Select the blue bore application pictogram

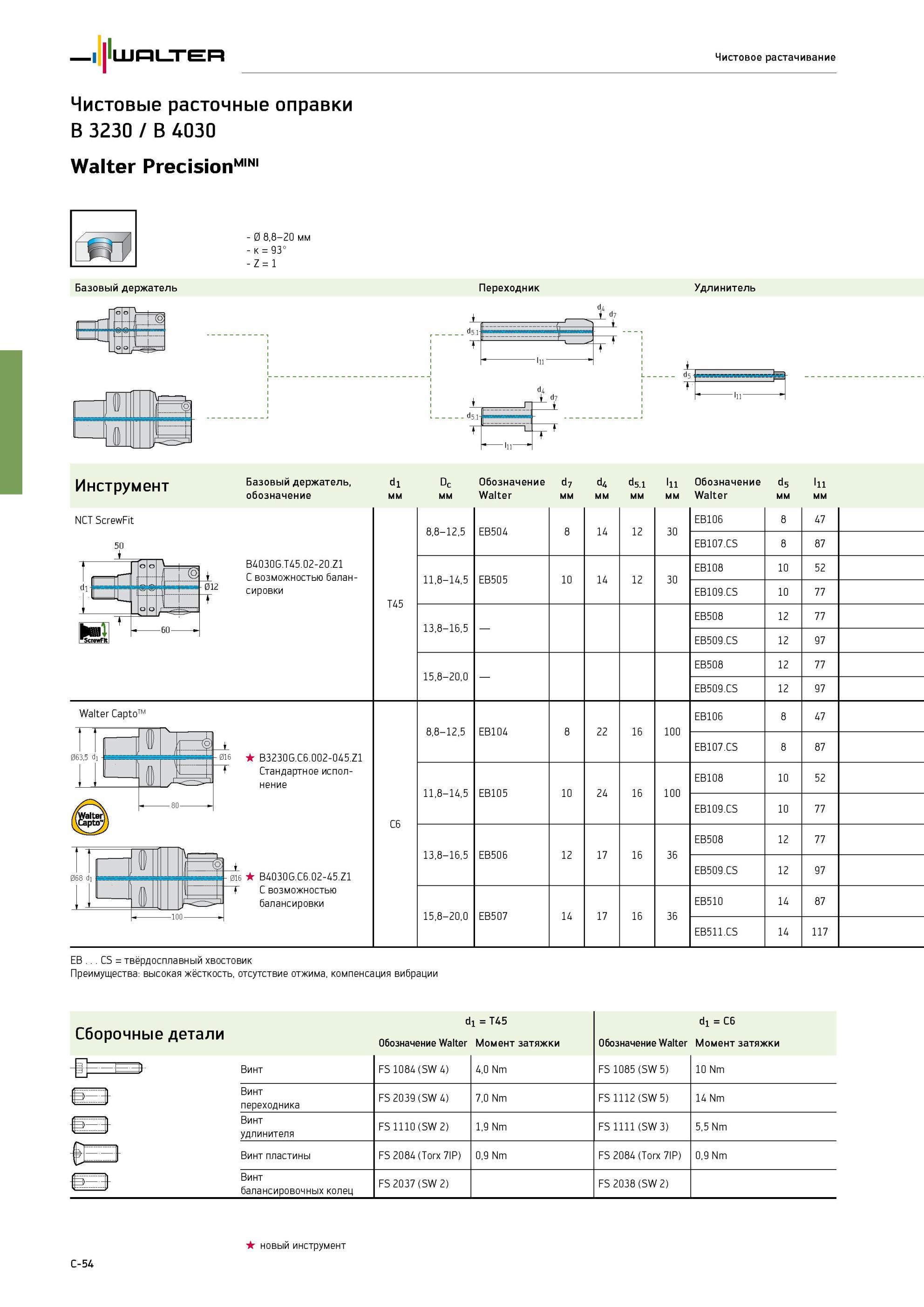(x=103, y=238)
